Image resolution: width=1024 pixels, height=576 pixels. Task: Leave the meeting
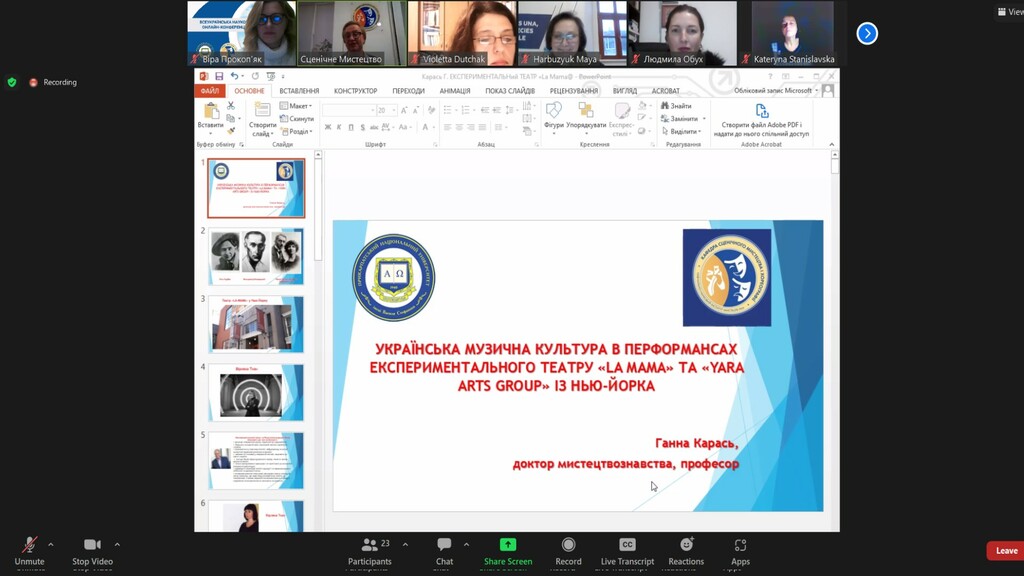pyautogui.click(x=1005, y=551)
